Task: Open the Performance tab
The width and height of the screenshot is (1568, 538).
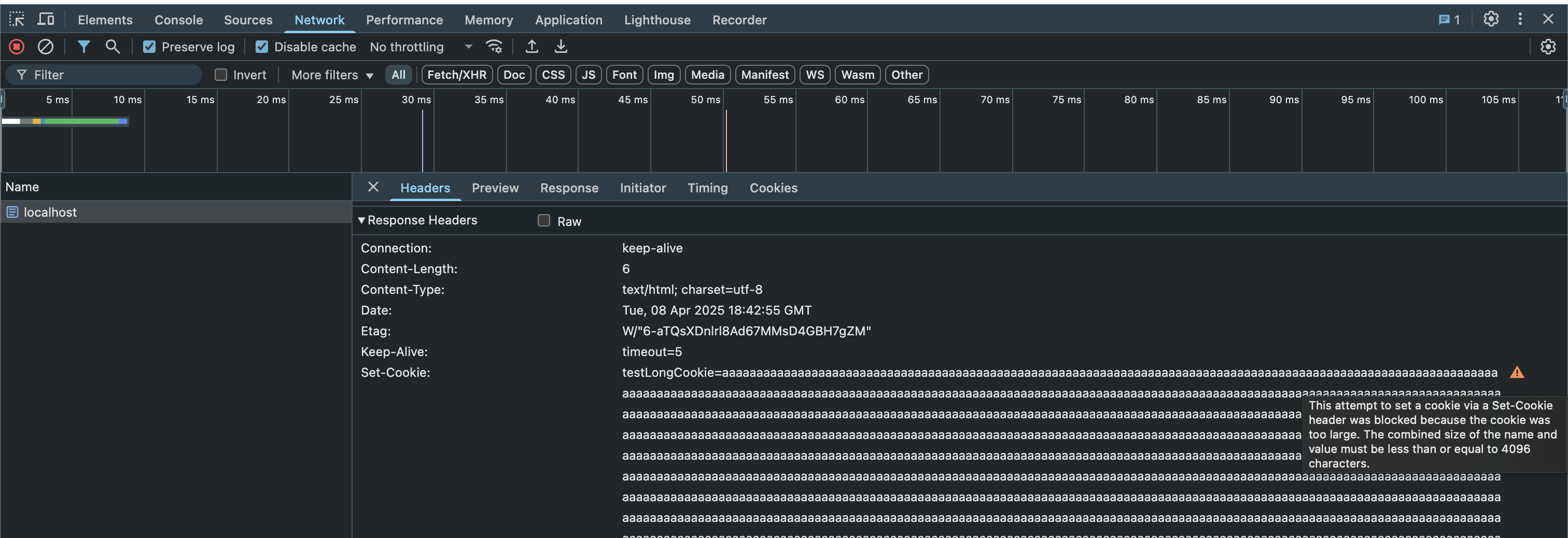Action: pos(404,20)
